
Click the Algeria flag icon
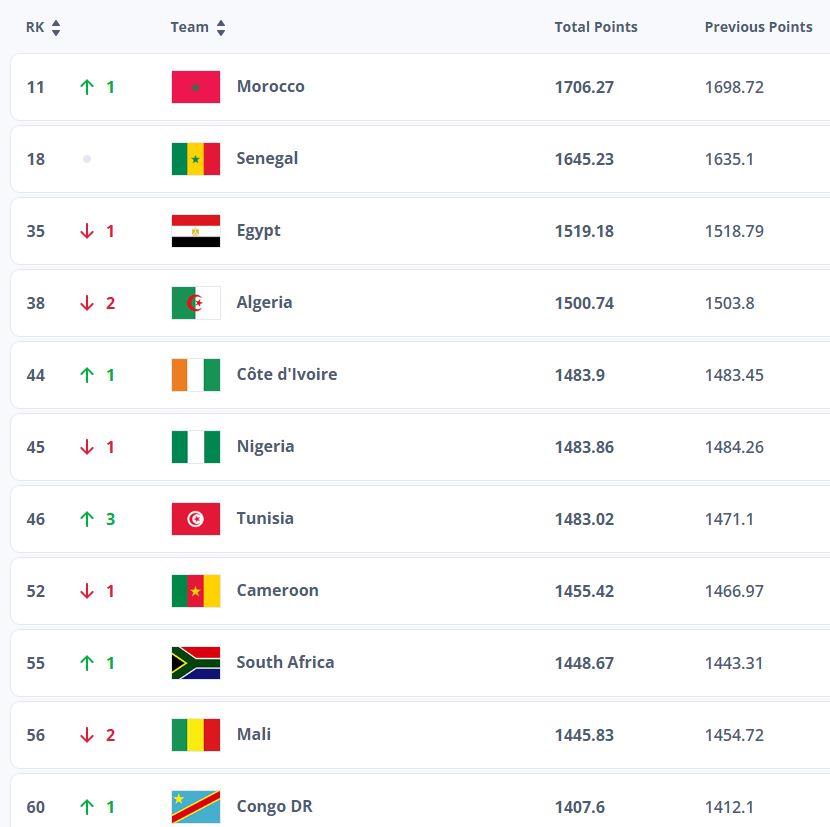coord(196,303)
